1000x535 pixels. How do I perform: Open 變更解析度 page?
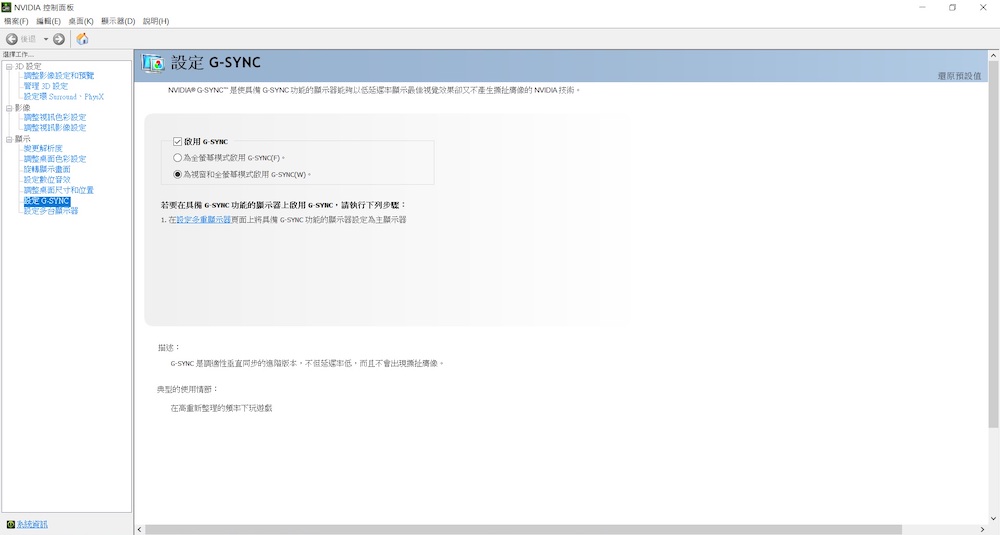(43, 149)
